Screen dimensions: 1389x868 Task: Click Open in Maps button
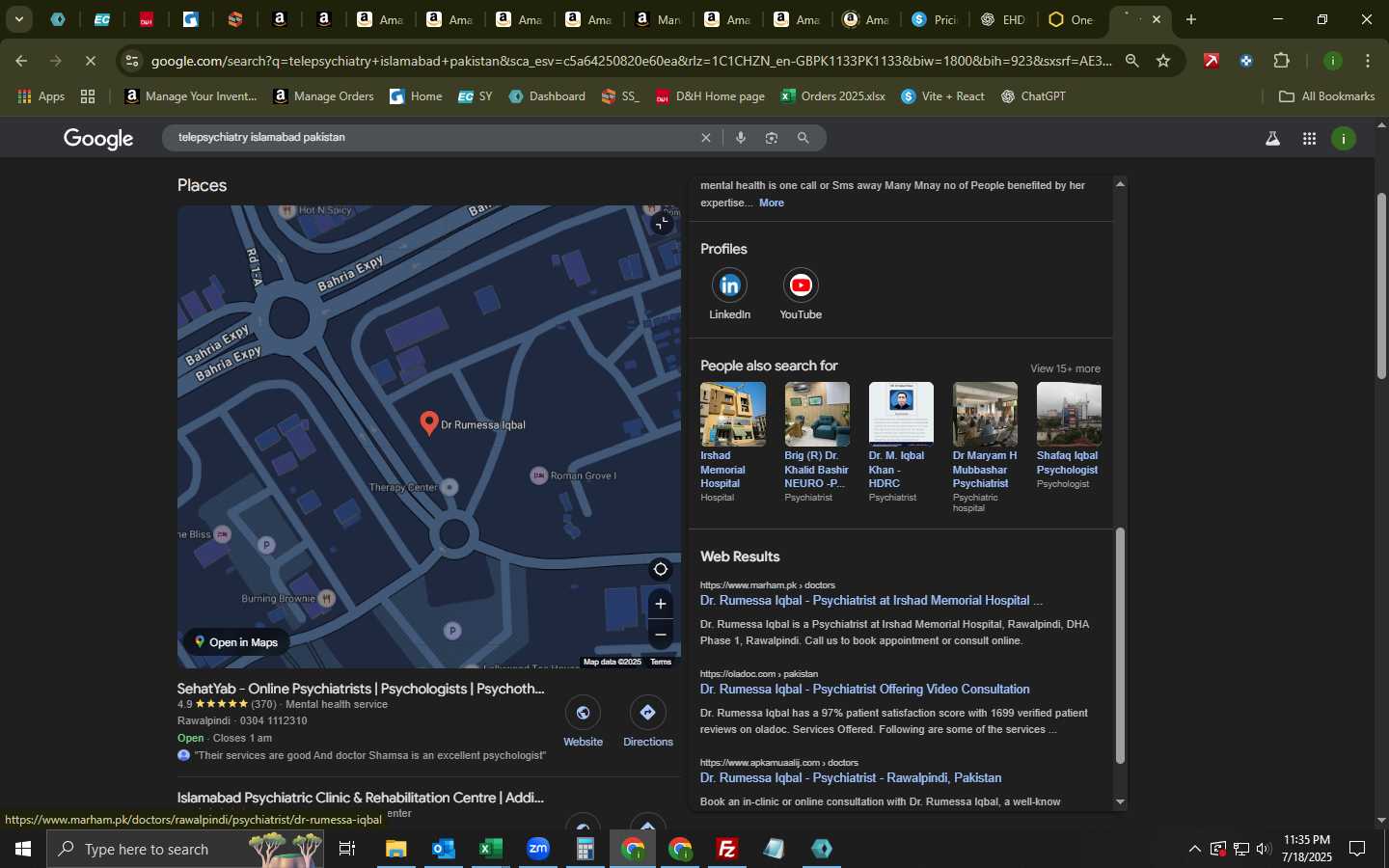[236, 642]
